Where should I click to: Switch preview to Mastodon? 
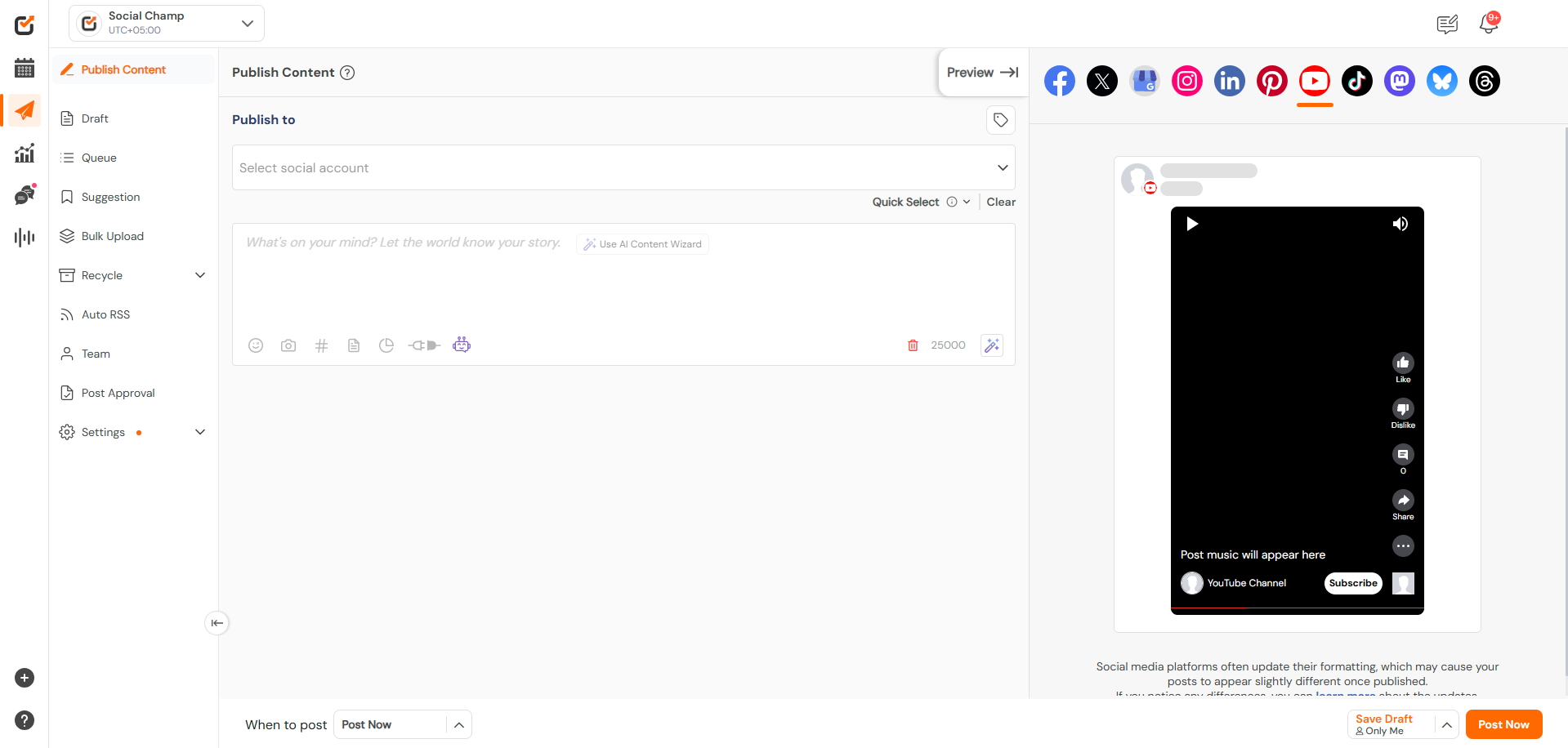tap(1400, 81)
